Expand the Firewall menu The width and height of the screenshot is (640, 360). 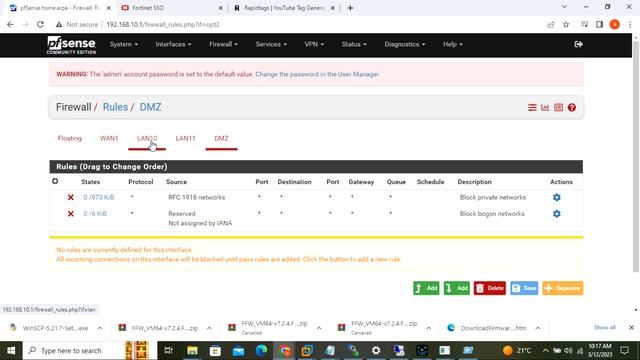223,44
